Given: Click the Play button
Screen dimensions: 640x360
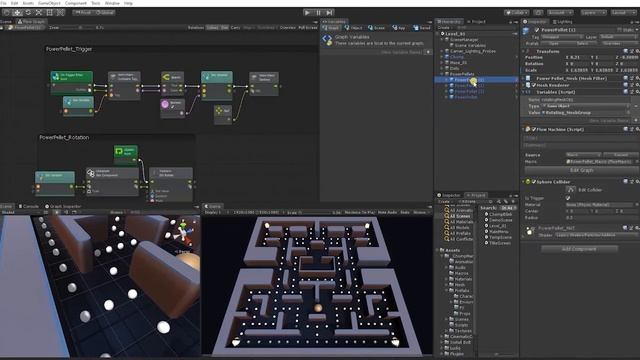Looking at the screenshot, I should coord(307,13).
